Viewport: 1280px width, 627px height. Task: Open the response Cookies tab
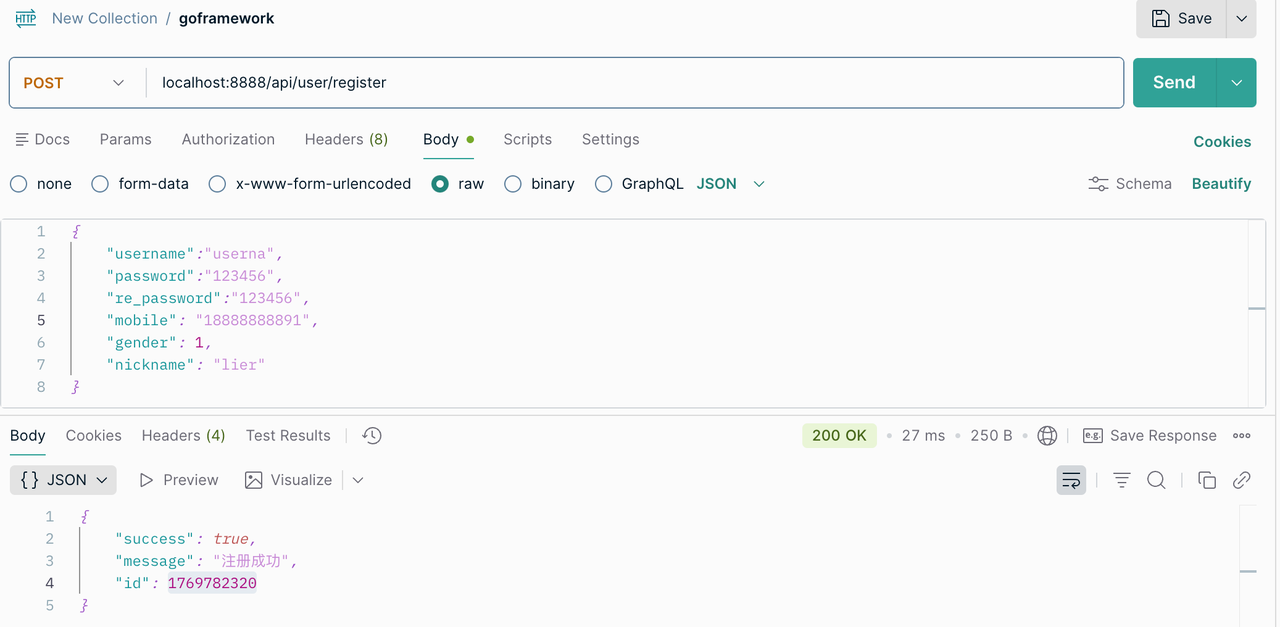[94, 435]
